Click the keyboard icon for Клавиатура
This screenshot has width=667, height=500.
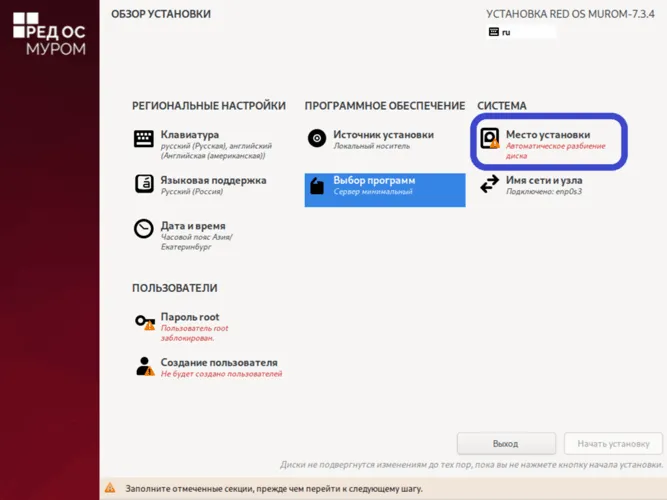tap(144, 139)
